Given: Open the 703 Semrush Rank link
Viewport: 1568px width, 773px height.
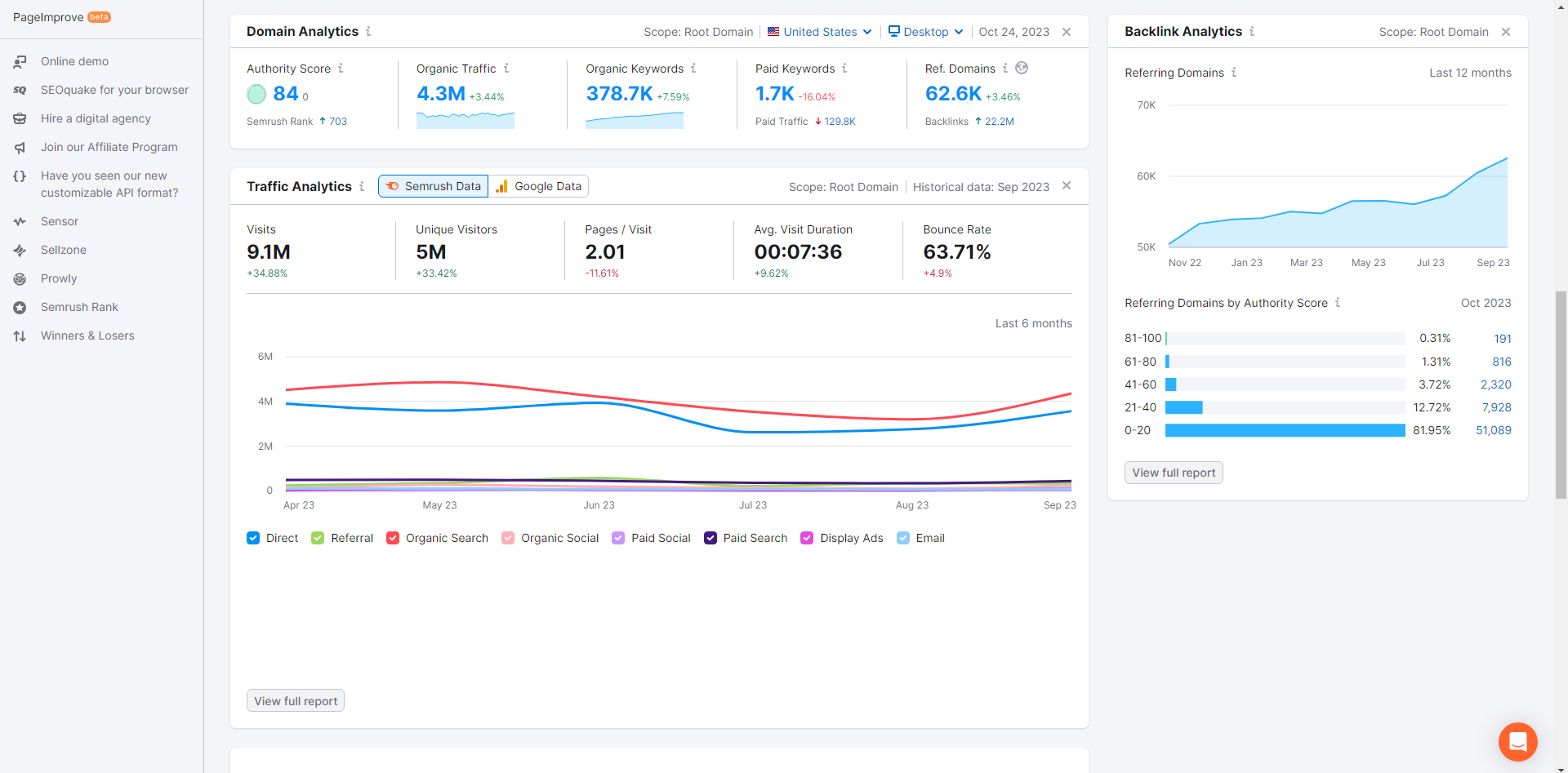Looking at the screenshot, I should [338, 122].
